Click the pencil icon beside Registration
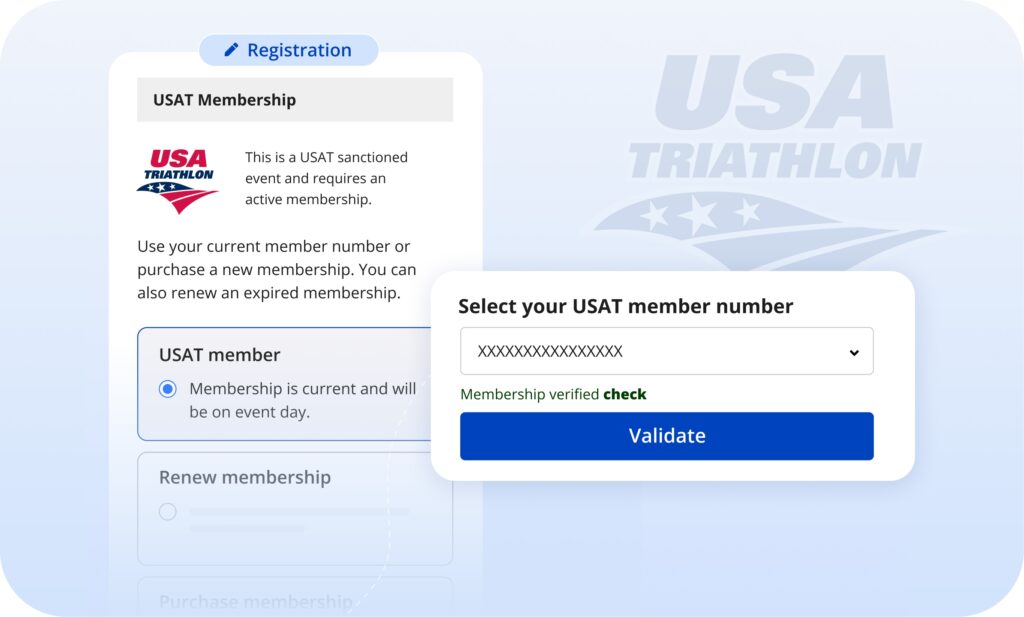 tap(232, 50)
